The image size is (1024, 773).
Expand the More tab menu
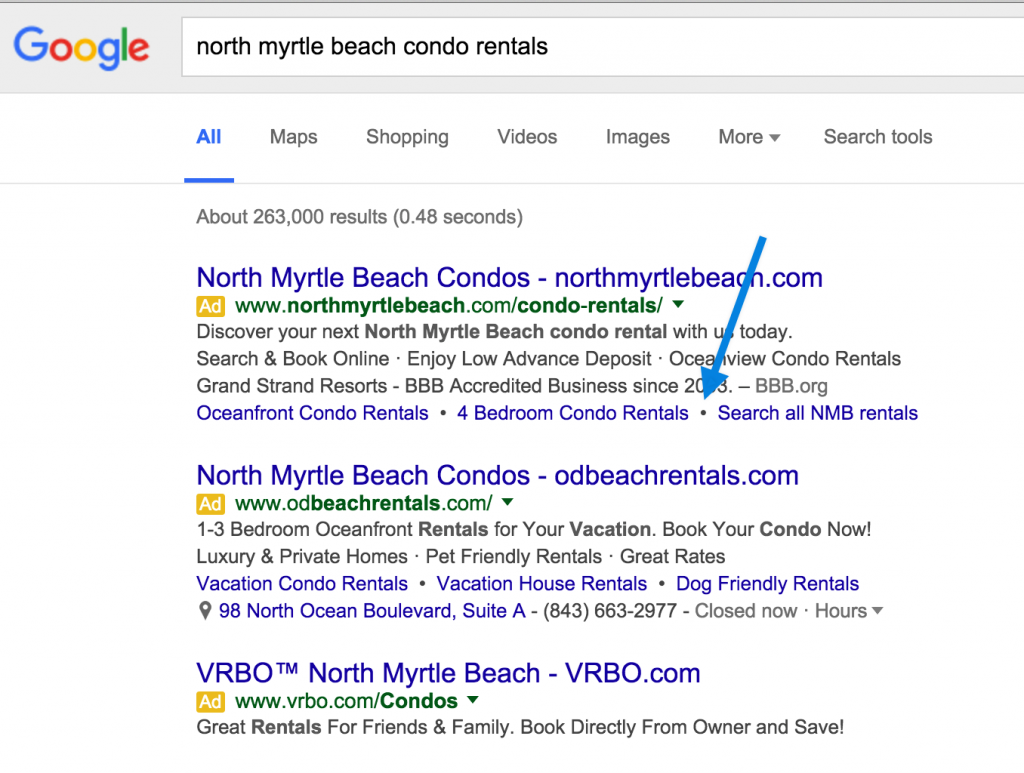pos(748,137)
